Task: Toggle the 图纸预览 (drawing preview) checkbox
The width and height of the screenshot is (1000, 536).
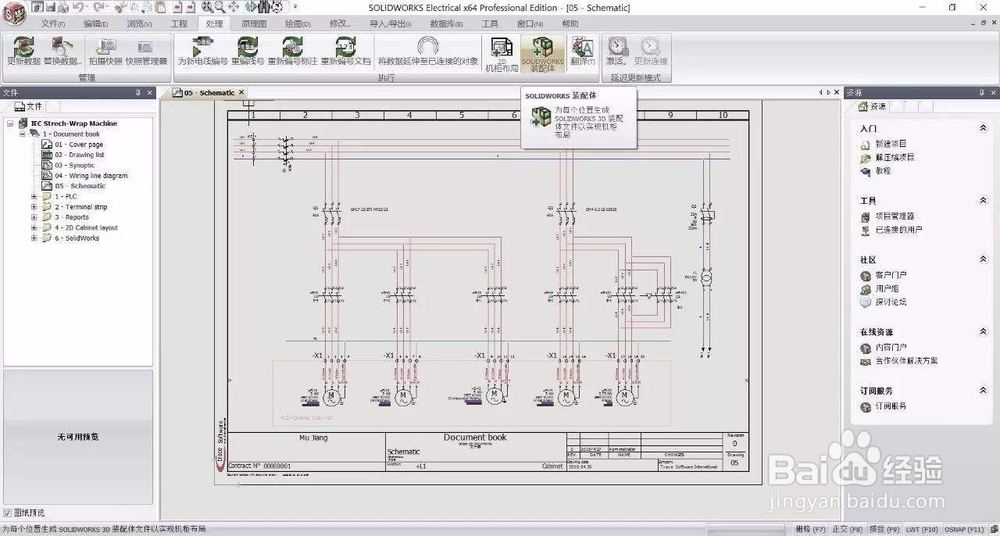Action: tap(8, 512)
